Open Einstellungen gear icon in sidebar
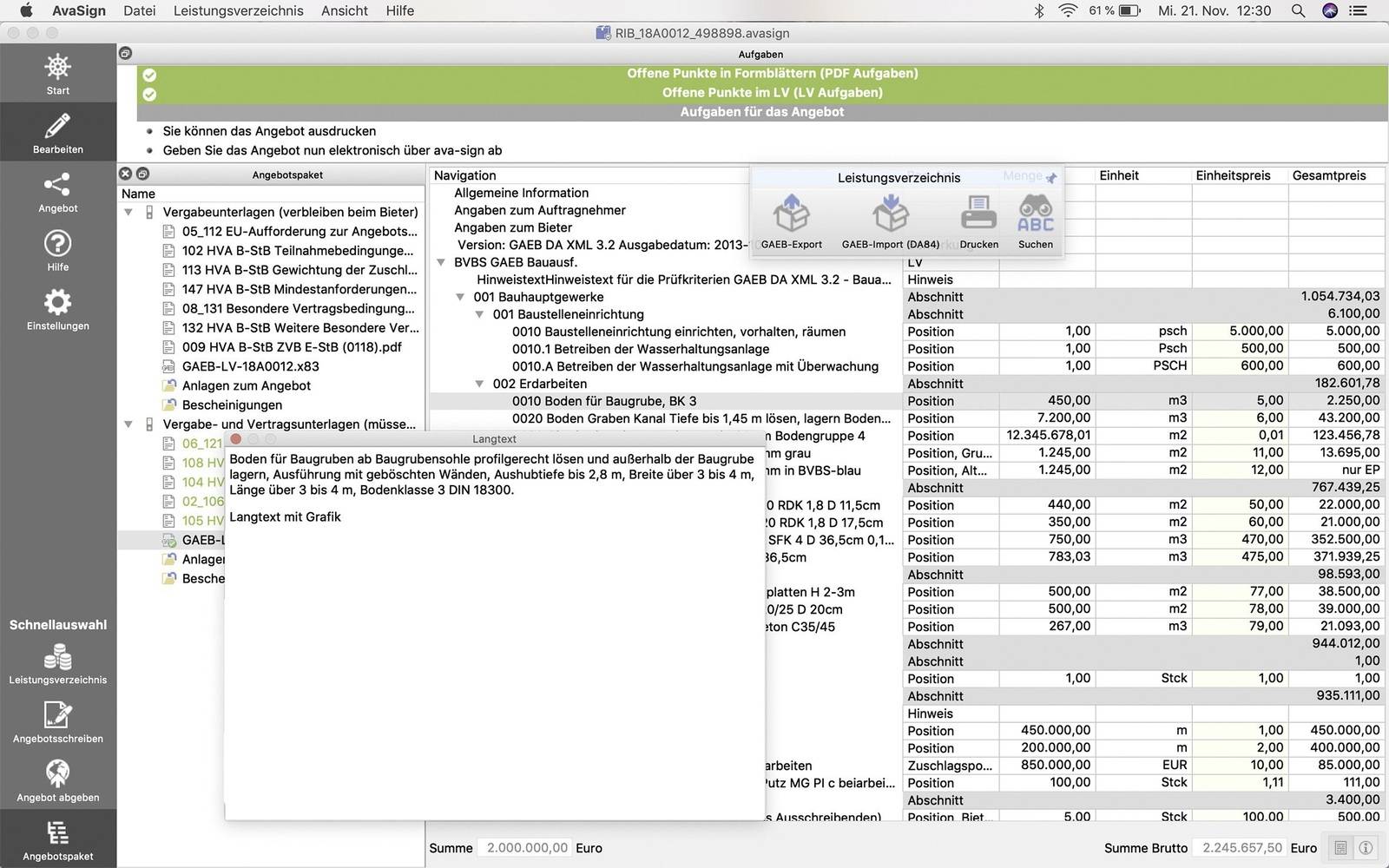1389x868 pixels. pyautogui.click(x=57, y=310)
